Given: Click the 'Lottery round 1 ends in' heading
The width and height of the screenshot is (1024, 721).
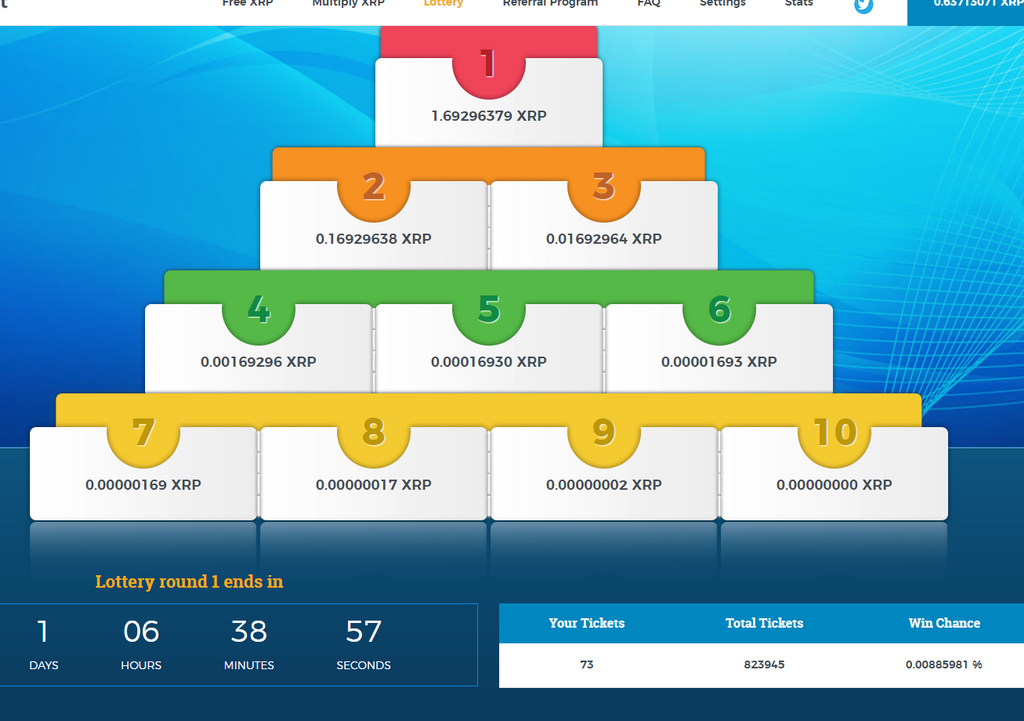Looking at the screenshot, I should 189,581.
